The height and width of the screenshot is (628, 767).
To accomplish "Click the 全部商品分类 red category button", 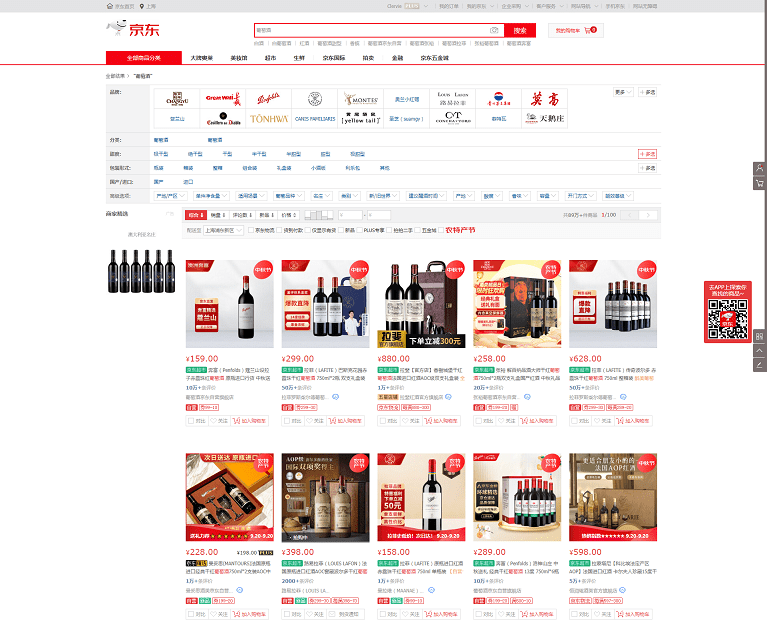I will (x=144, y=58).
